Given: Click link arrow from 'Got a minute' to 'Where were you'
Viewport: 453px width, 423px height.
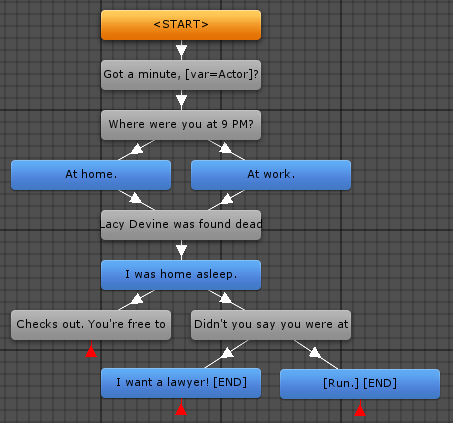Looking at the screenshot, I should click(181, 100).
